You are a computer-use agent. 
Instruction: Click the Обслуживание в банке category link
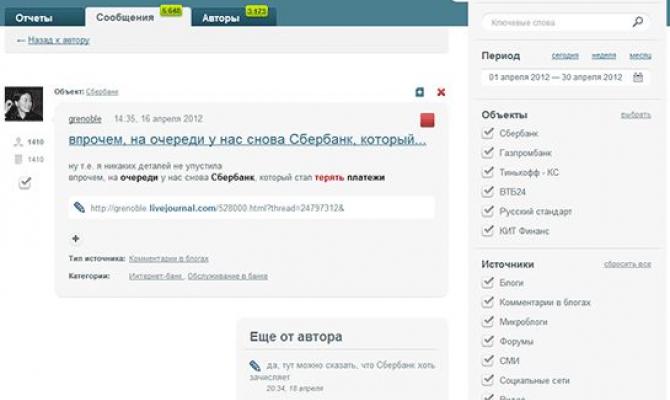click(227, 276)
